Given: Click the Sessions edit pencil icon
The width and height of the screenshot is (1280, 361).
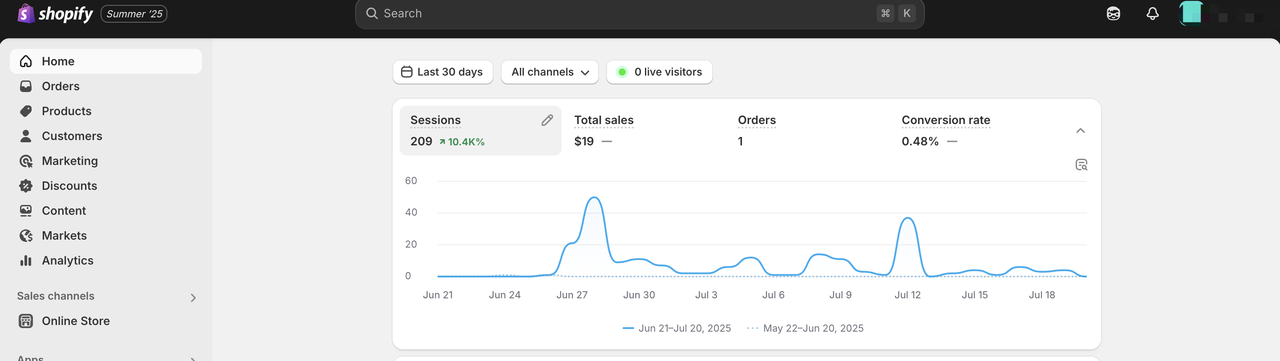Looking at the screenshot, I should pyautogui.click(x=547, y=120).
